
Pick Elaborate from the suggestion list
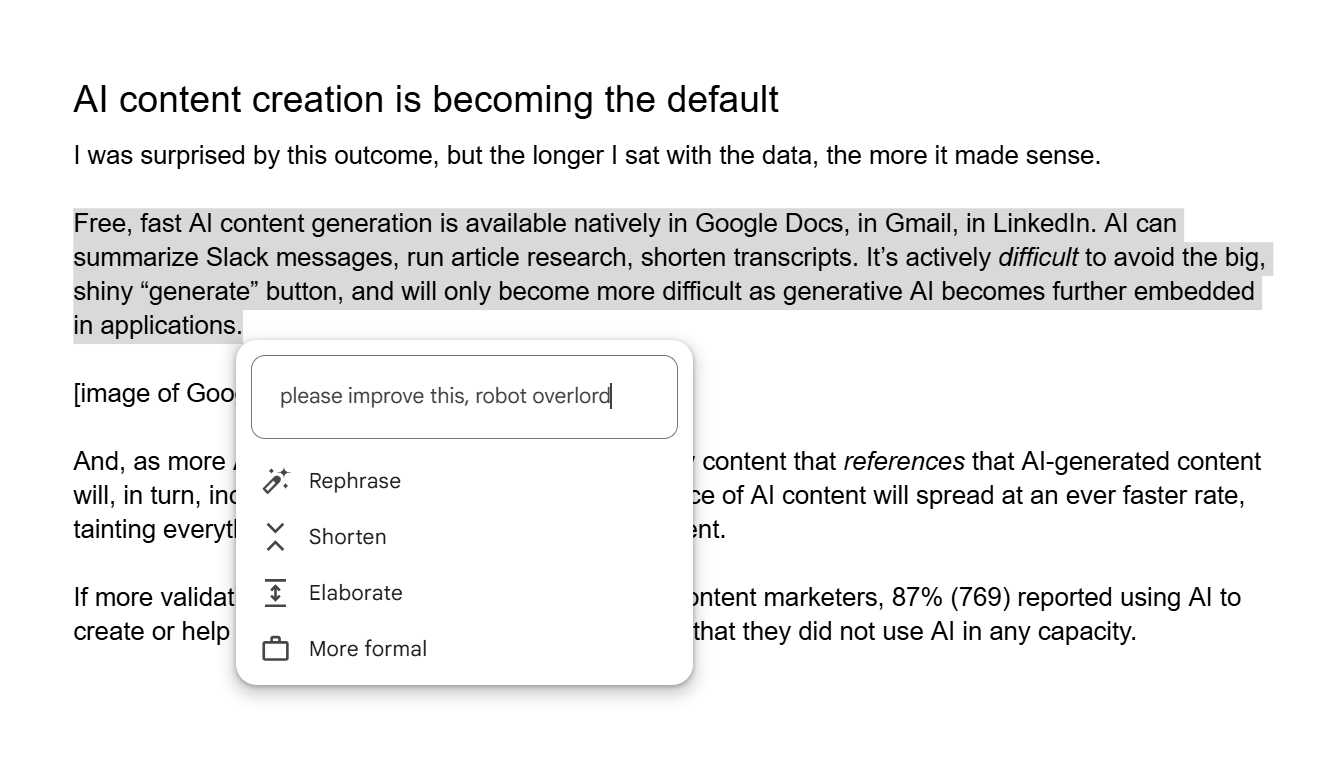point(357,592)
